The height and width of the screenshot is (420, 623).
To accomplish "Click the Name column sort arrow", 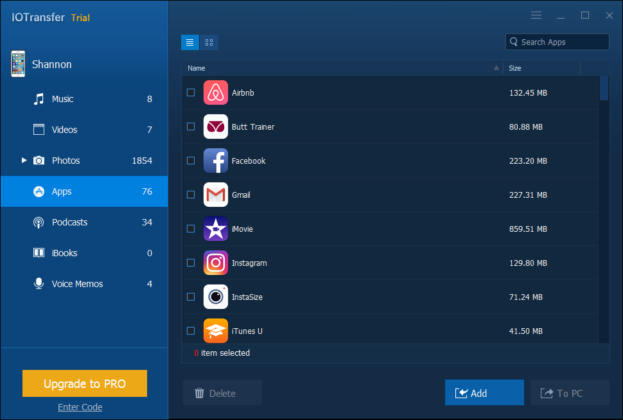I will coord(496,68).
